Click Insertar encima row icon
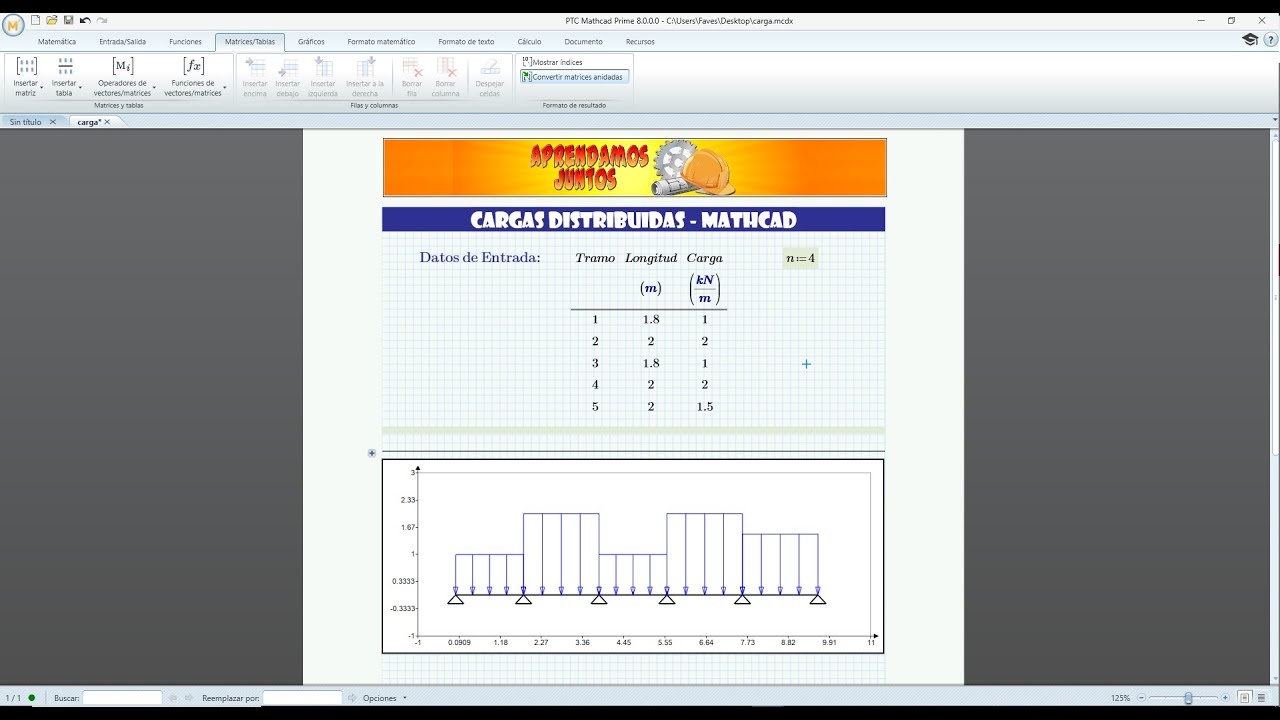 [255, 67]
